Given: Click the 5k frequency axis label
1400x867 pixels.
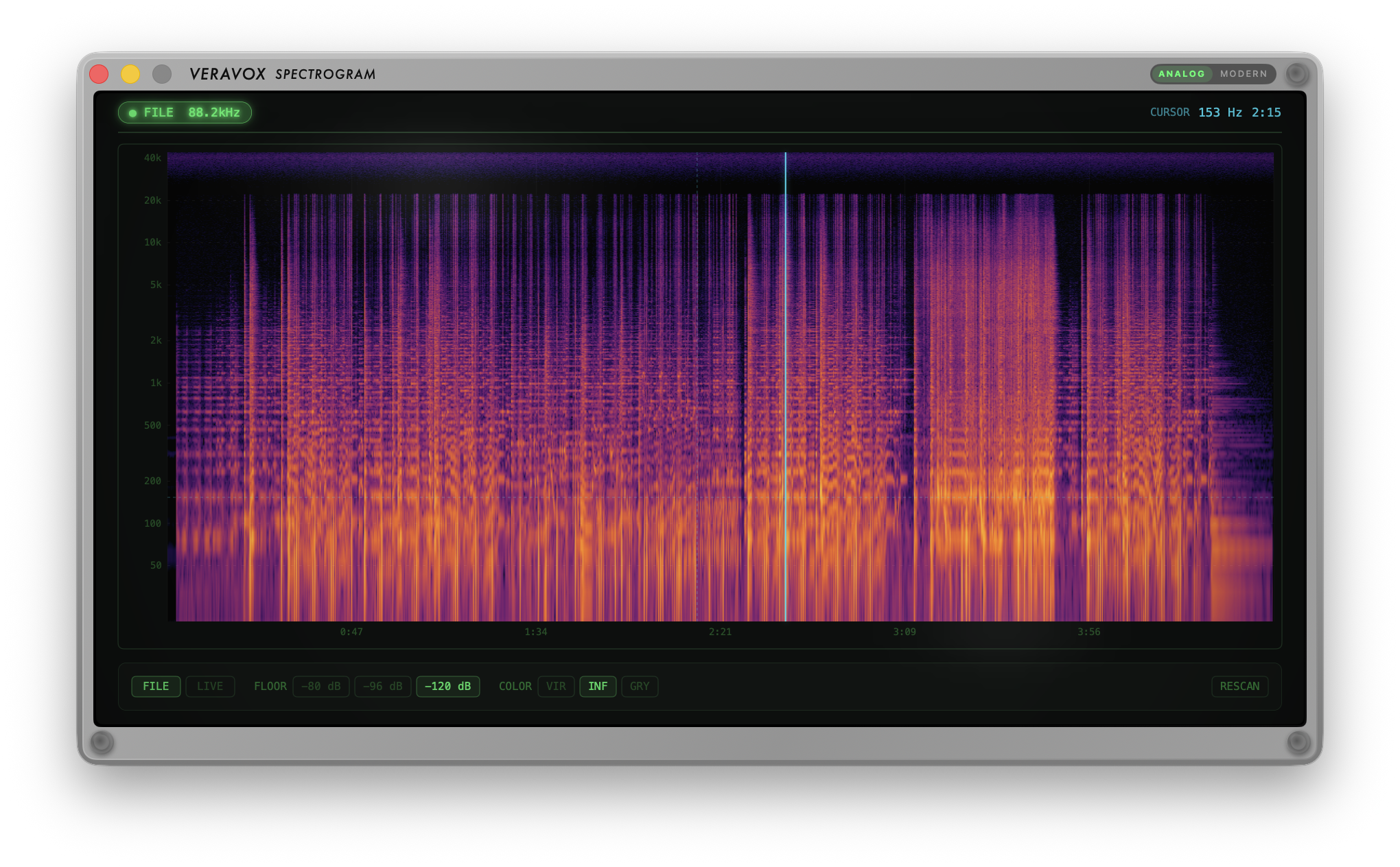Looking at the screenshot, I should click(156, 285).
